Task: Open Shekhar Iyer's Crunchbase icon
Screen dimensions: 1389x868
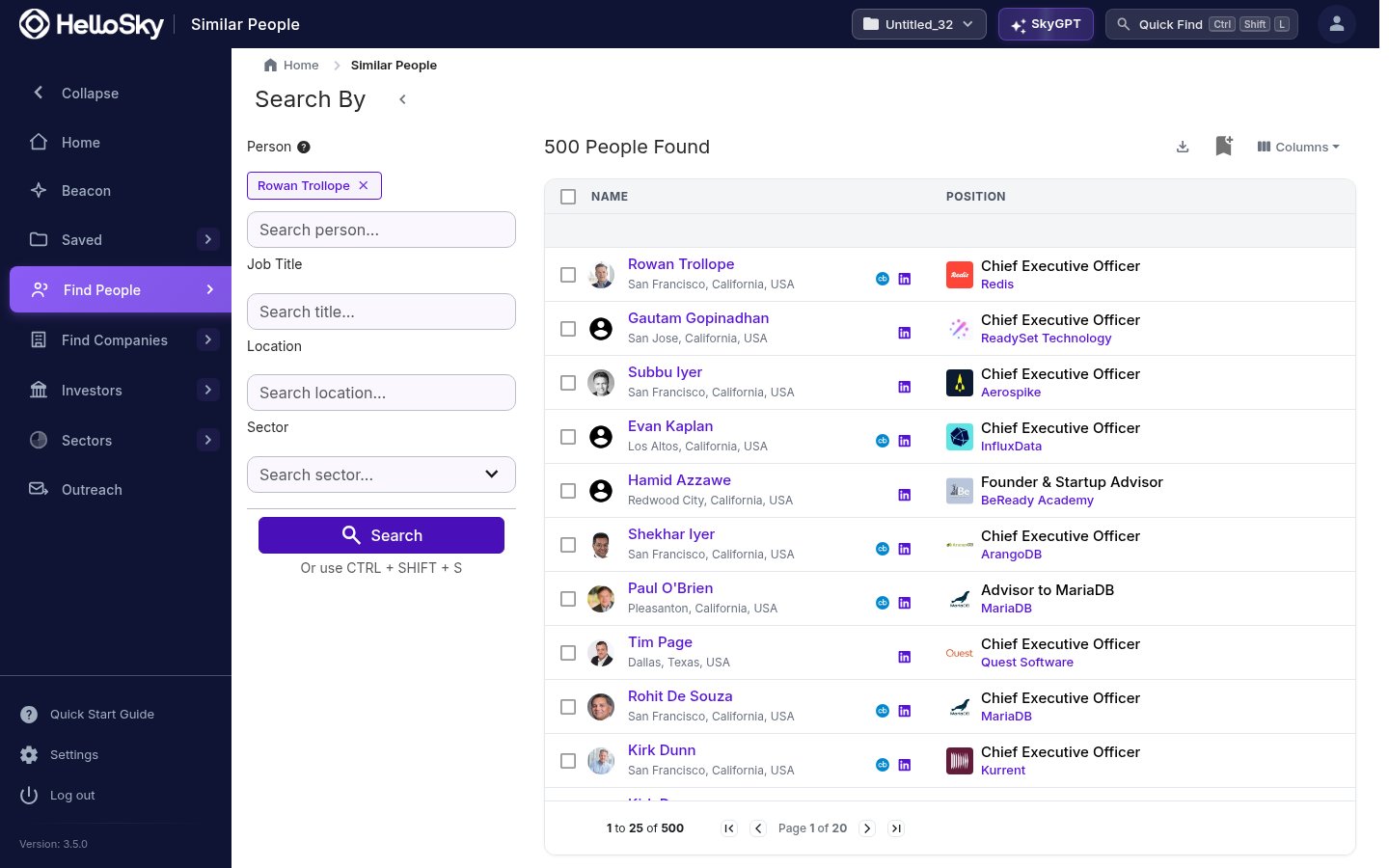Action: (x=882, y=549)
